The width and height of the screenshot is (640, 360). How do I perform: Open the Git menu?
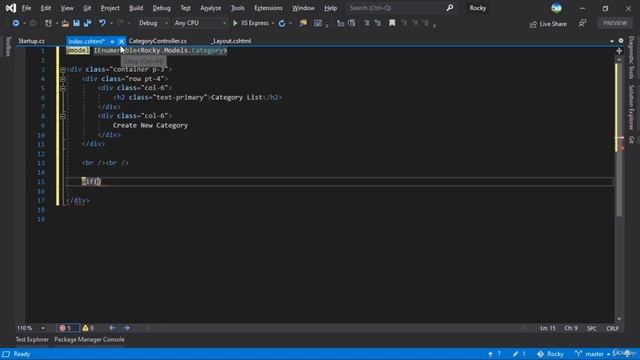[87, 8]
